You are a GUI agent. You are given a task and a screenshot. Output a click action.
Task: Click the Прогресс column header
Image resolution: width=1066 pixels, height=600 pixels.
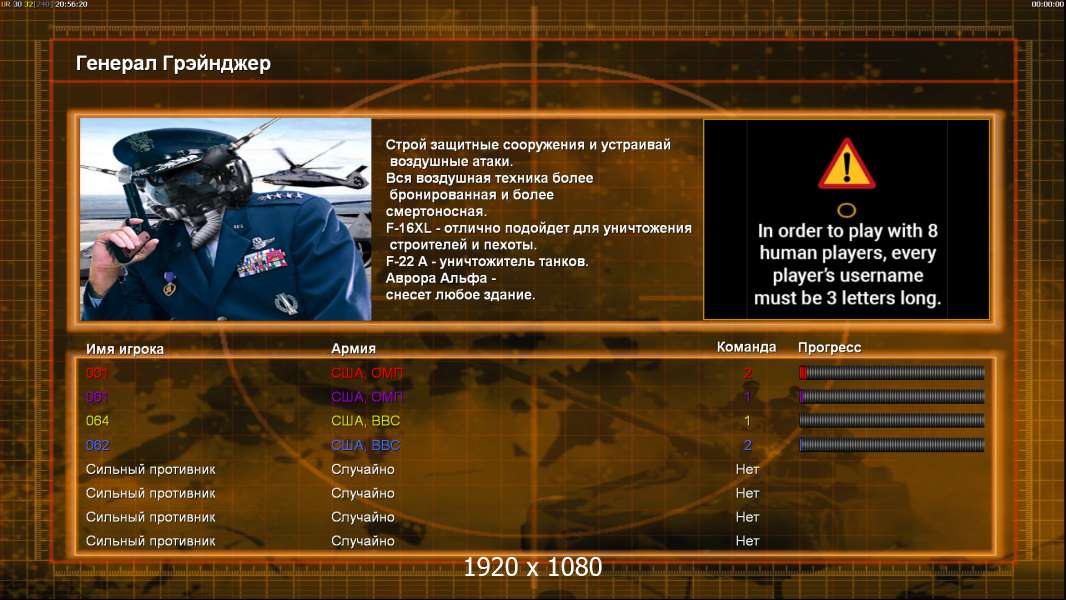(829, 347)
